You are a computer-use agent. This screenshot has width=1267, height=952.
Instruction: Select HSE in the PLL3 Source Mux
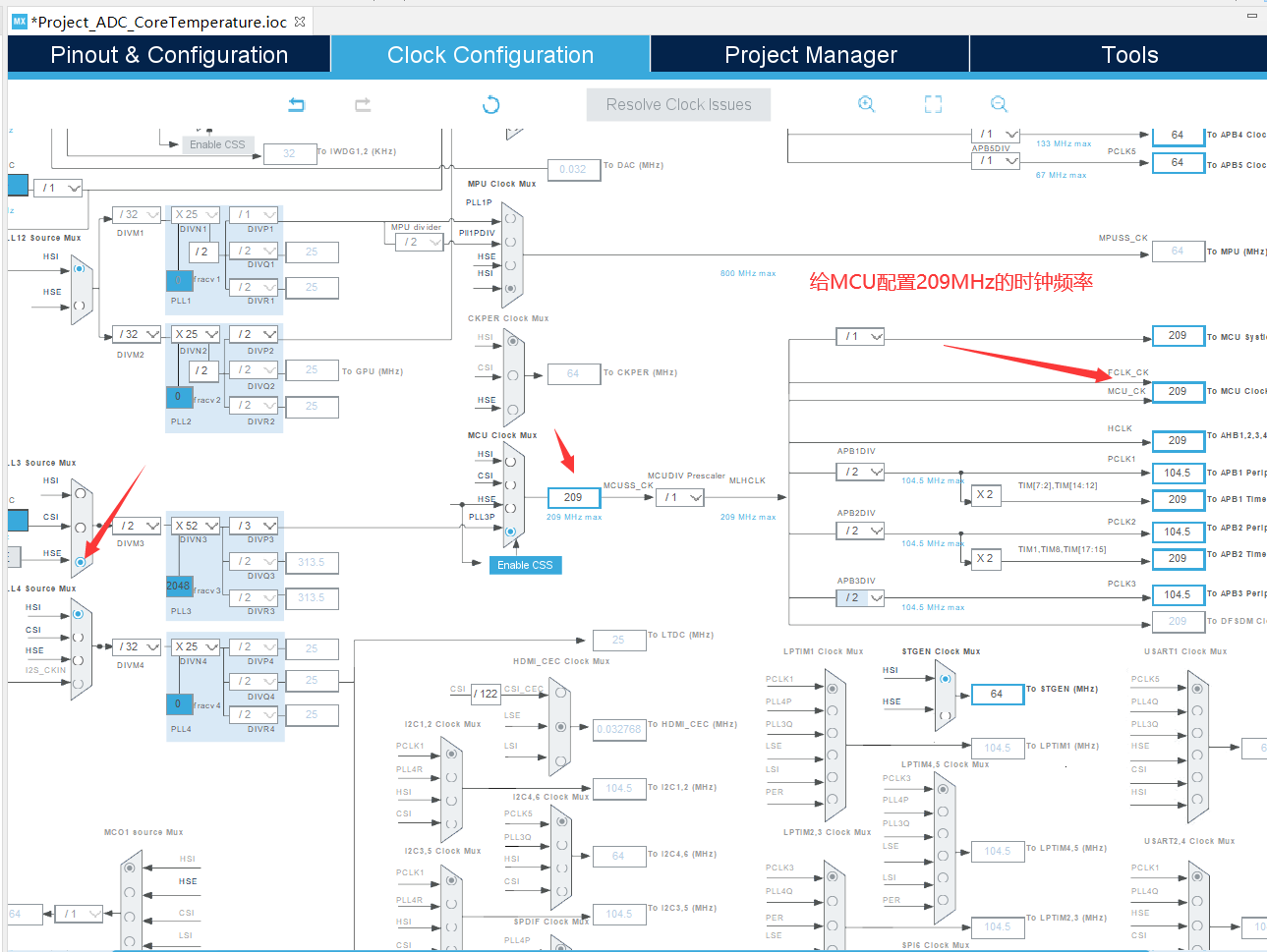click(81, 562)
